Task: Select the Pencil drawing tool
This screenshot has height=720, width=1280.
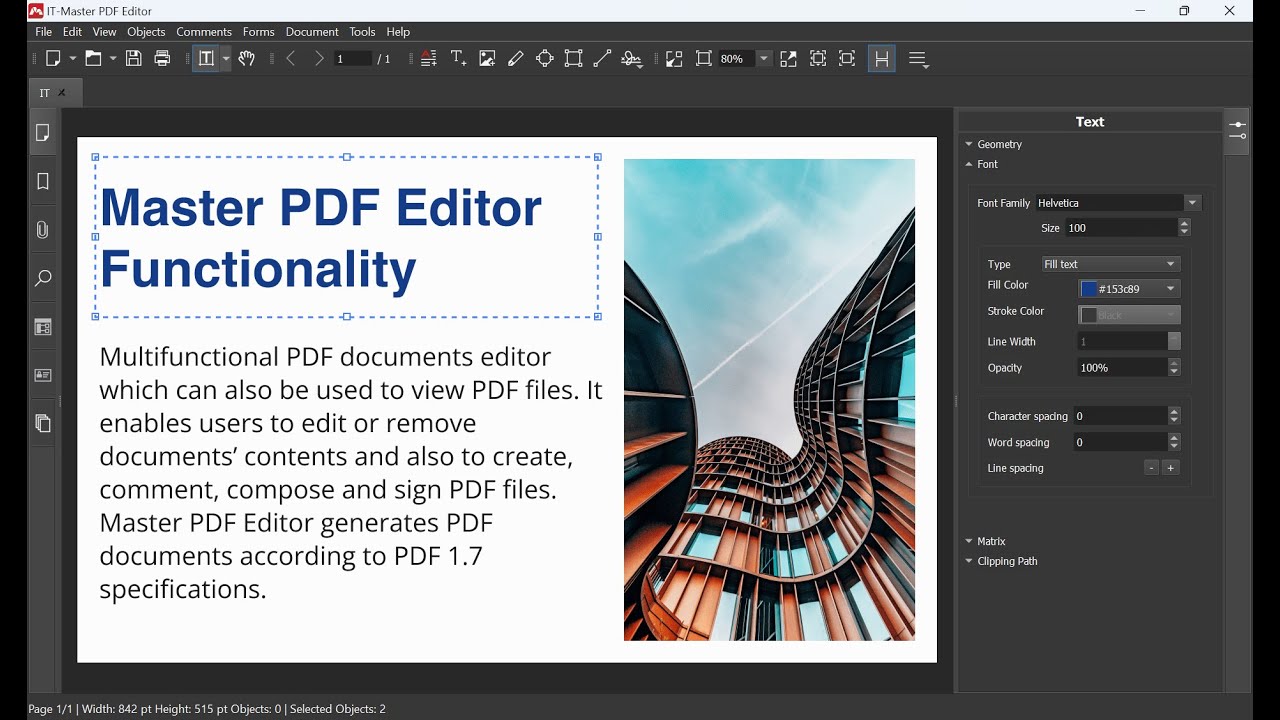Action: coord(516,59)
